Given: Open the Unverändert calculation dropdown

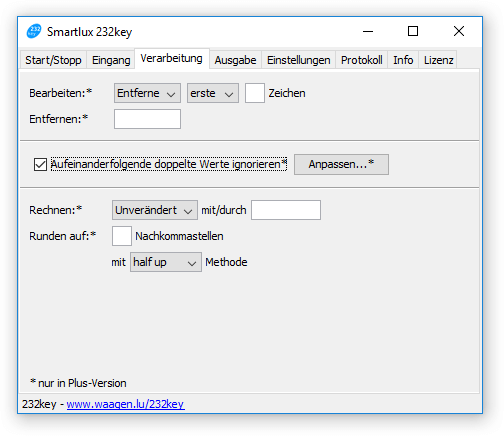Looking at the screenshot, I should coord(155,210).
